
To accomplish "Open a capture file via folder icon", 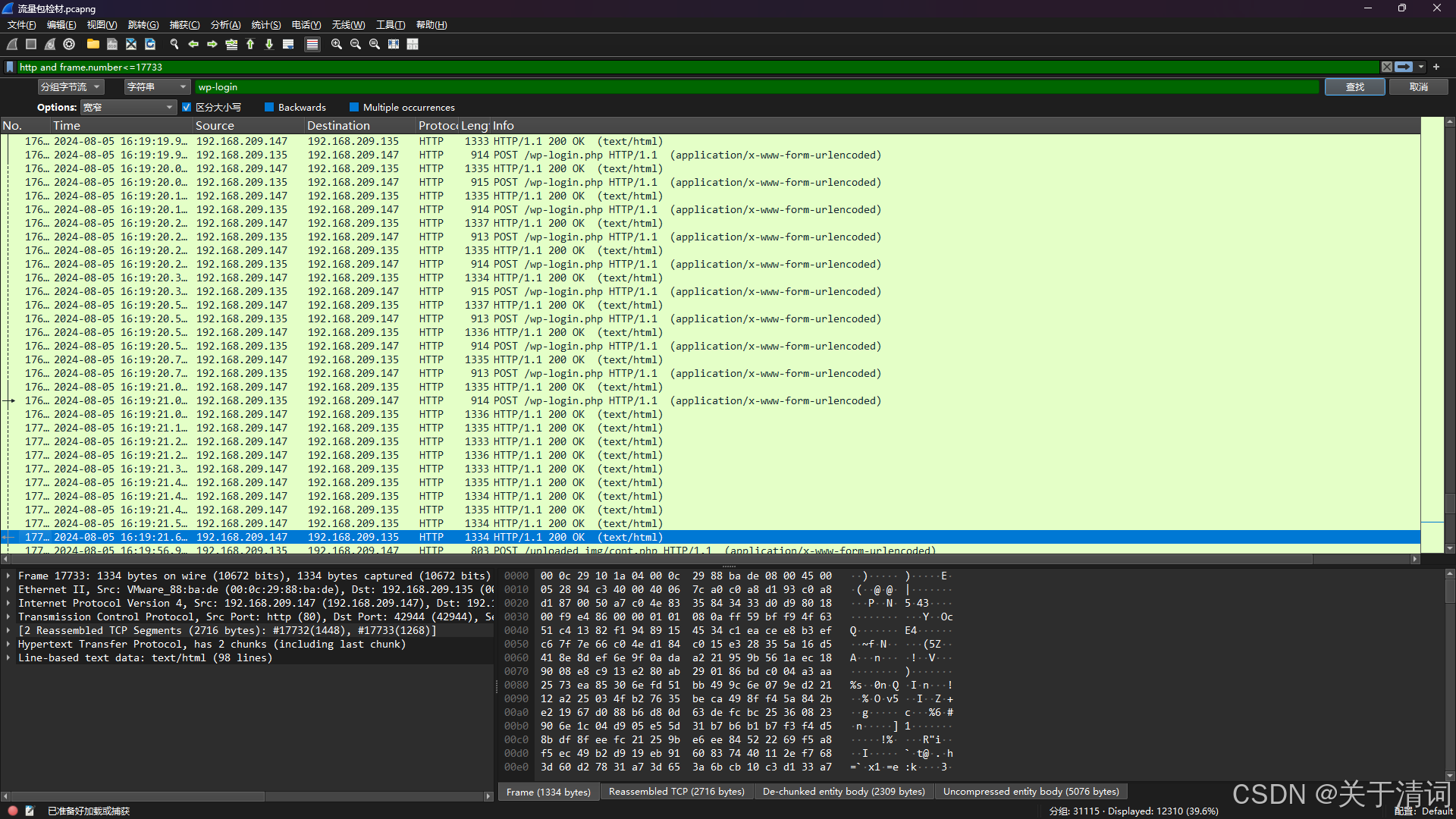I will 93,45.
